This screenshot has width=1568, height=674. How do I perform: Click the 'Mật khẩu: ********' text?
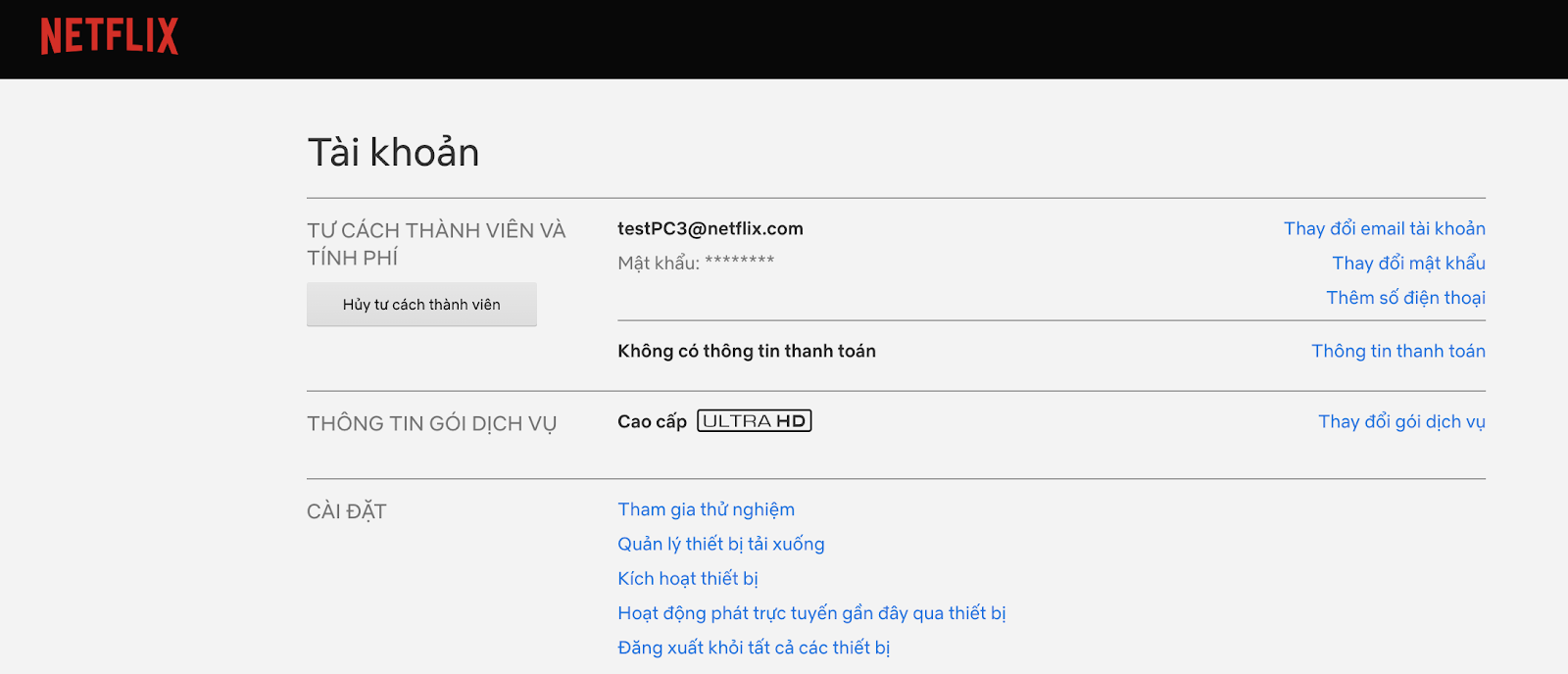[696, 263]
